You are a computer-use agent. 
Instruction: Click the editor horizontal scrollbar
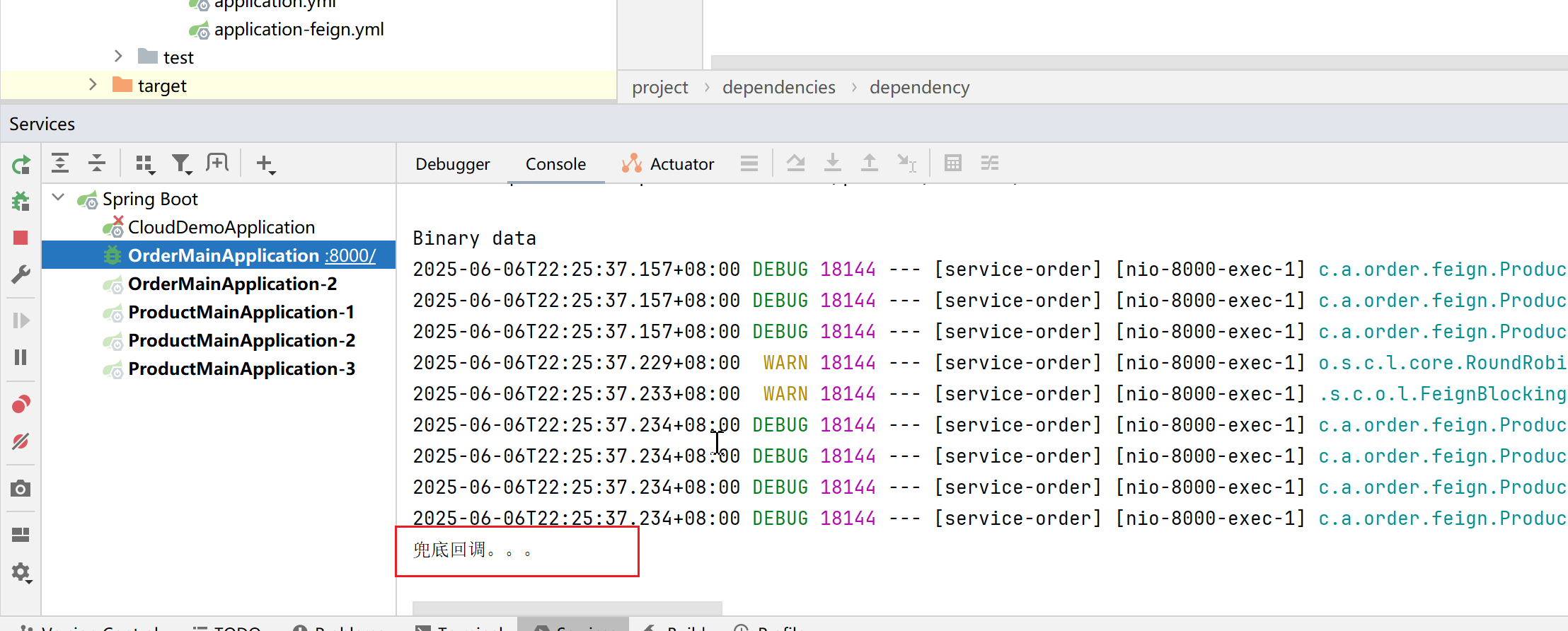pos(1138,62)
